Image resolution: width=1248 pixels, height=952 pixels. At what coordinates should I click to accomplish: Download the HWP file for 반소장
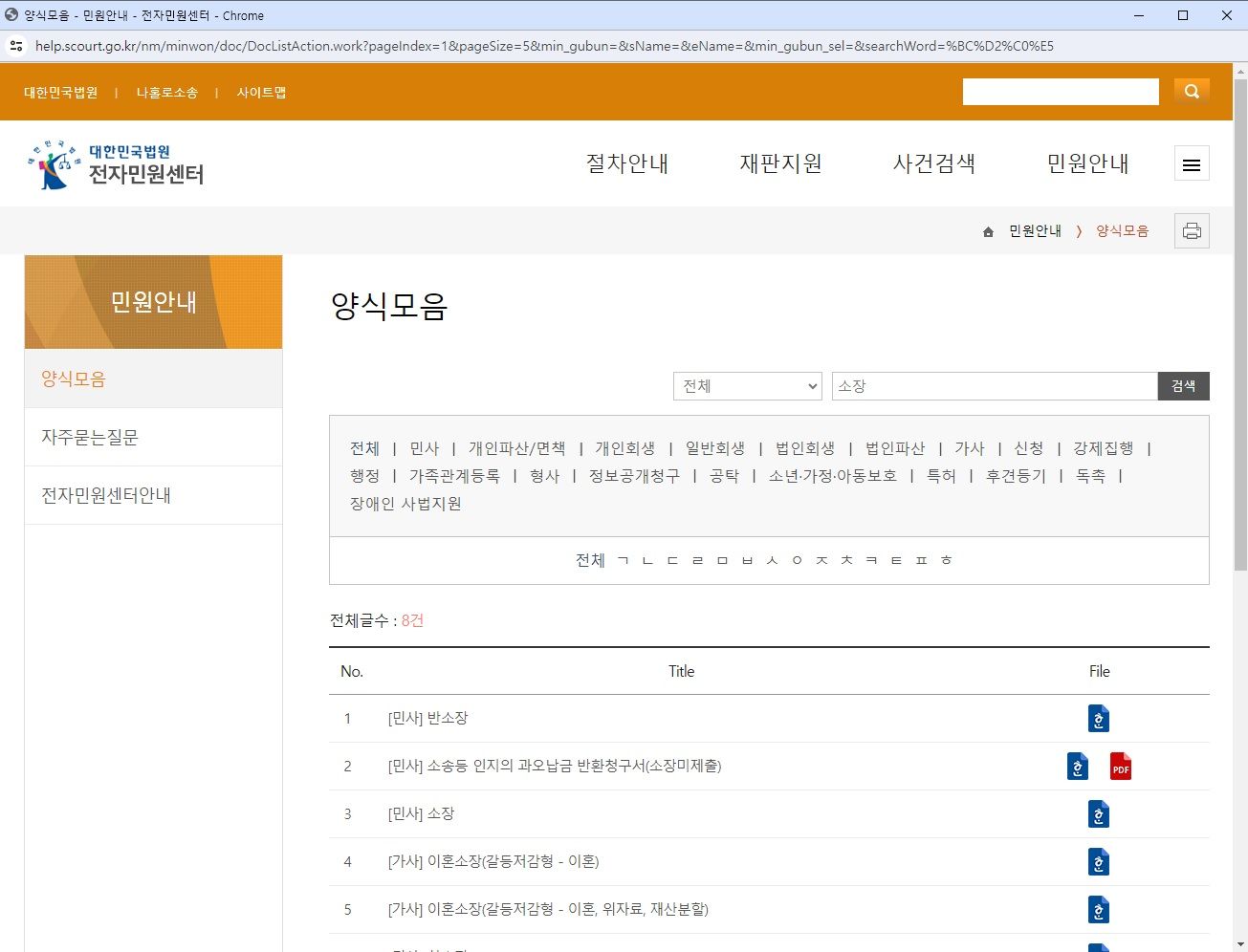[x=1099, y=719]
